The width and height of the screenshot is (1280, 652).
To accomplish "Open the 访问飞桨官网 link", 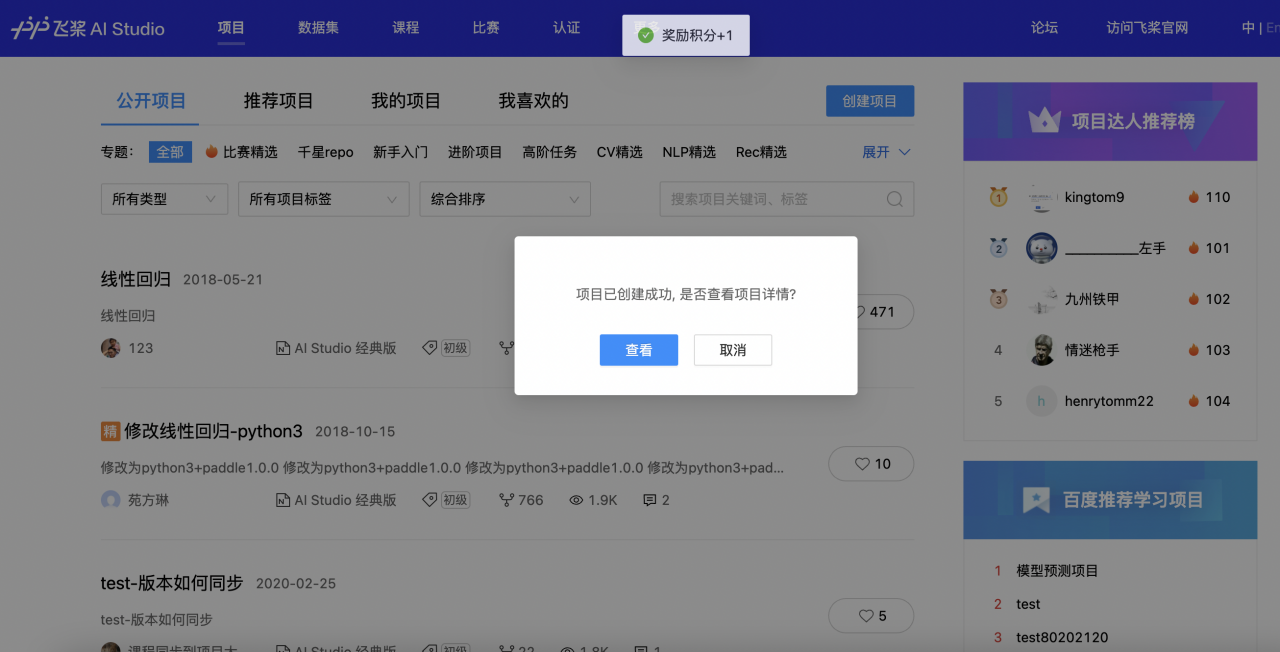I will point(1147,28).
